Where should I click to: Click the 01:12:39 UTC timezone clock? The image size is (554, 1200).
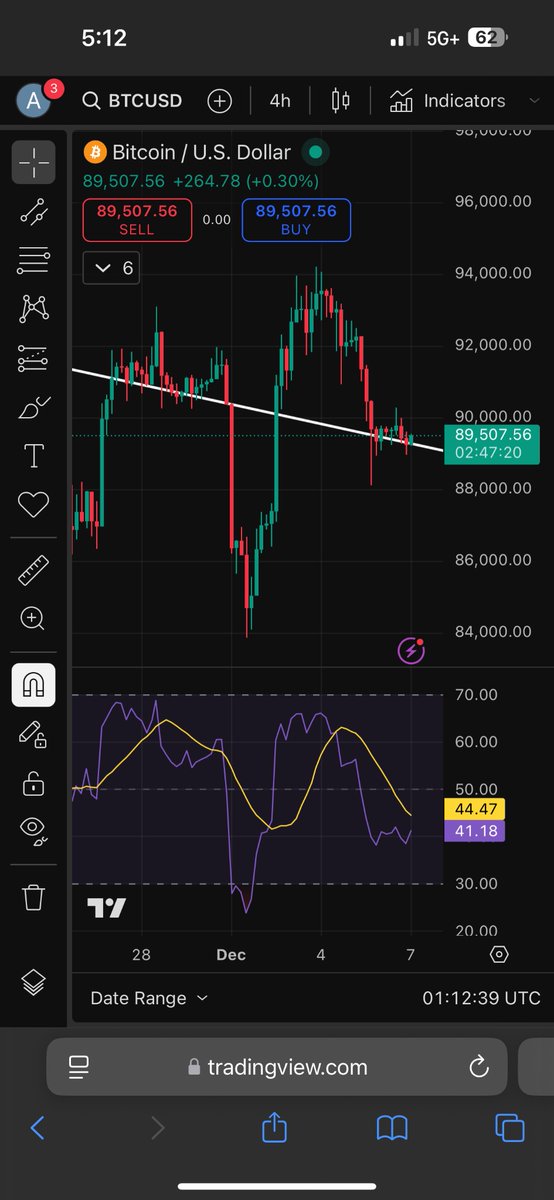(x=480, y=998)
